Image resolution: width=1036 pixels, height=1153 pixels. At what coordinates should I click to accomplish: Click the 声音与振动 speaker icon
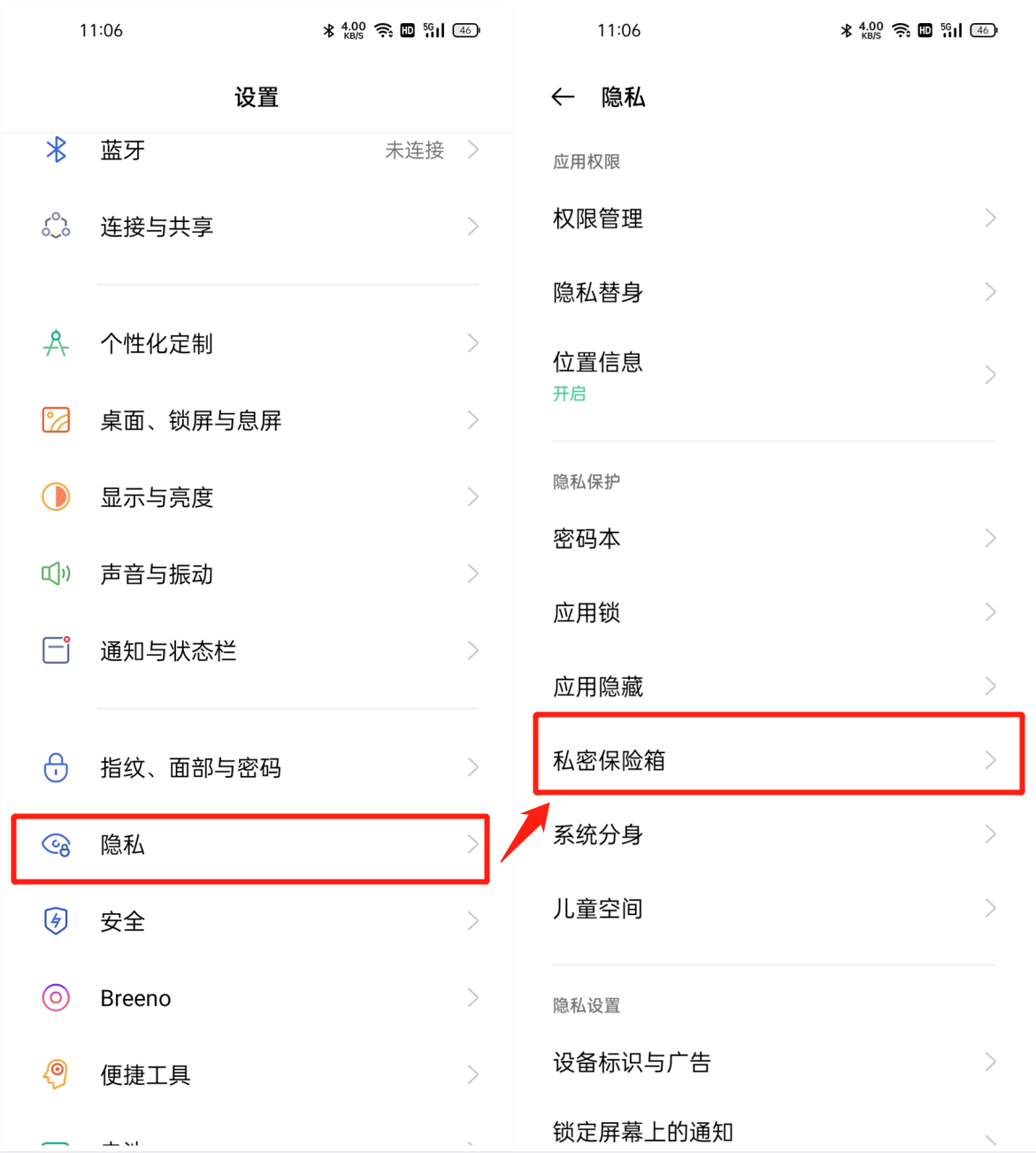click(56, 573)
